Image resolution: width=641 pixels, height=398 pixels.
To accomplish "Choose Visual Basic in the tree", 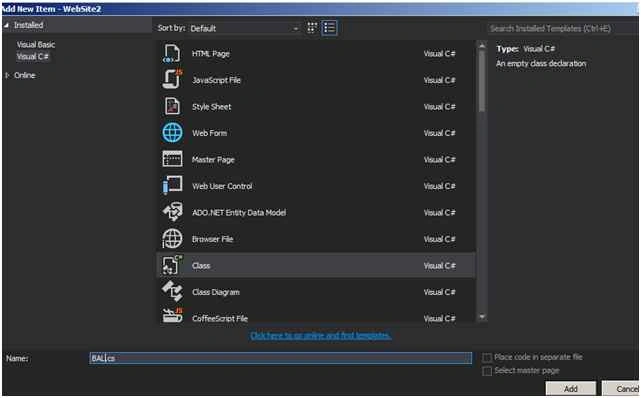I will (36, 45).
